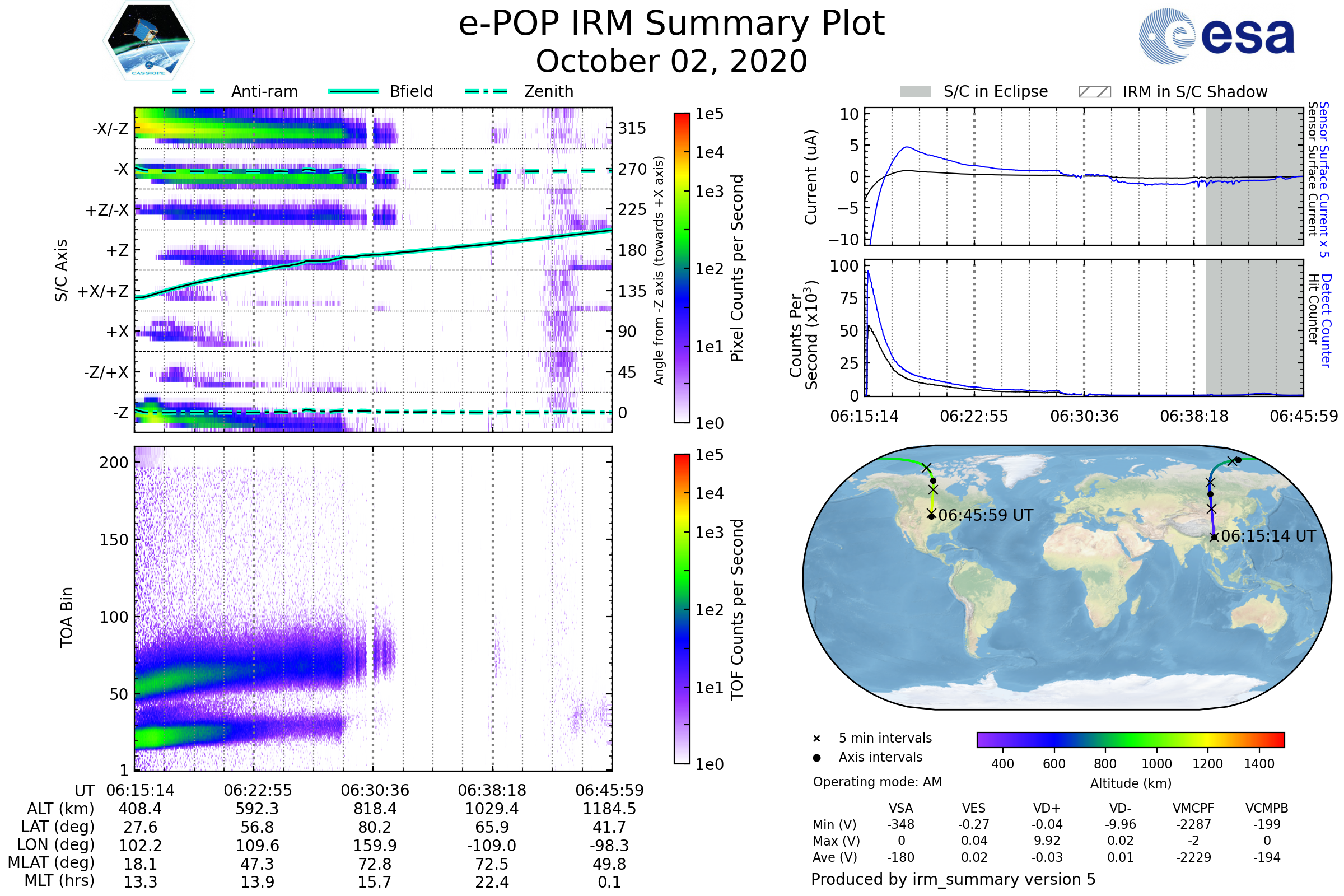Click the 06:45:59 UT map label

(985, 515)
